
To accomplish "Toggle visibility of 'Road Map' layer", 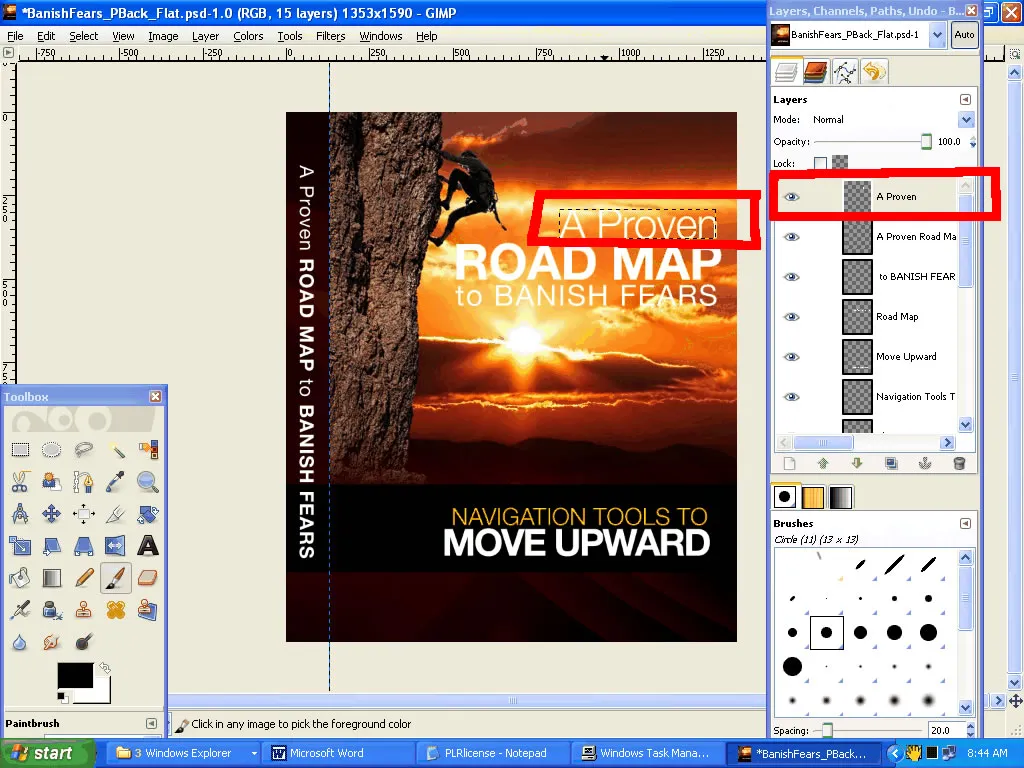I will [792, 317].
